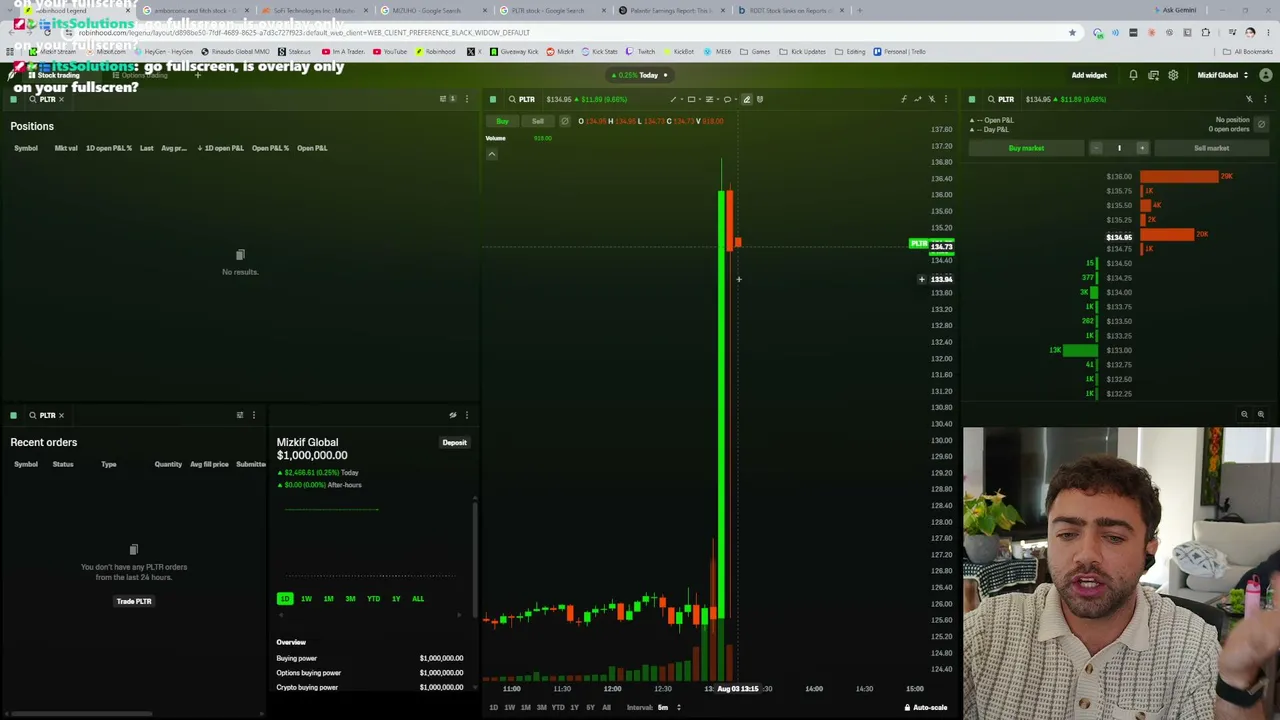This screenshot has width=1280, height=720.
Task: Click the unlink icon in the chart widget
Action: (932, 99)
